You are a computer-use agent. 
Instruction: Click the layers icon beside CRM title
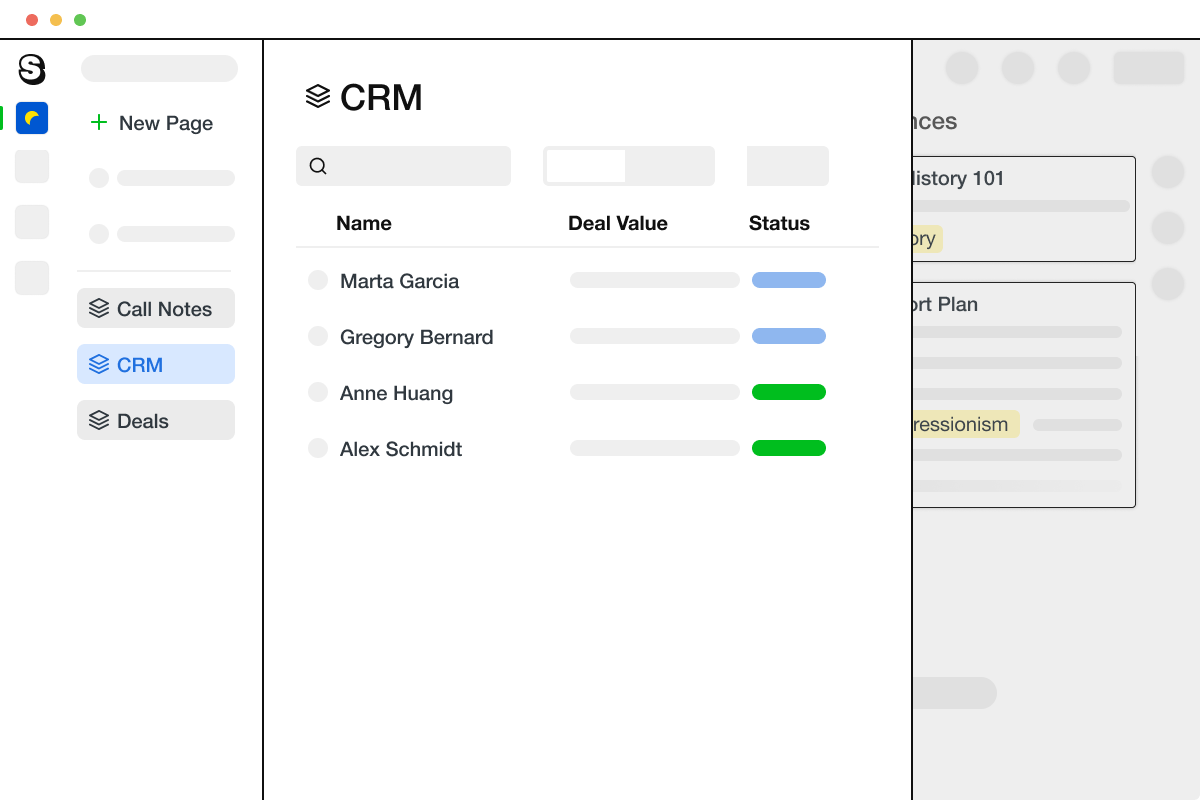pos(318,97)
